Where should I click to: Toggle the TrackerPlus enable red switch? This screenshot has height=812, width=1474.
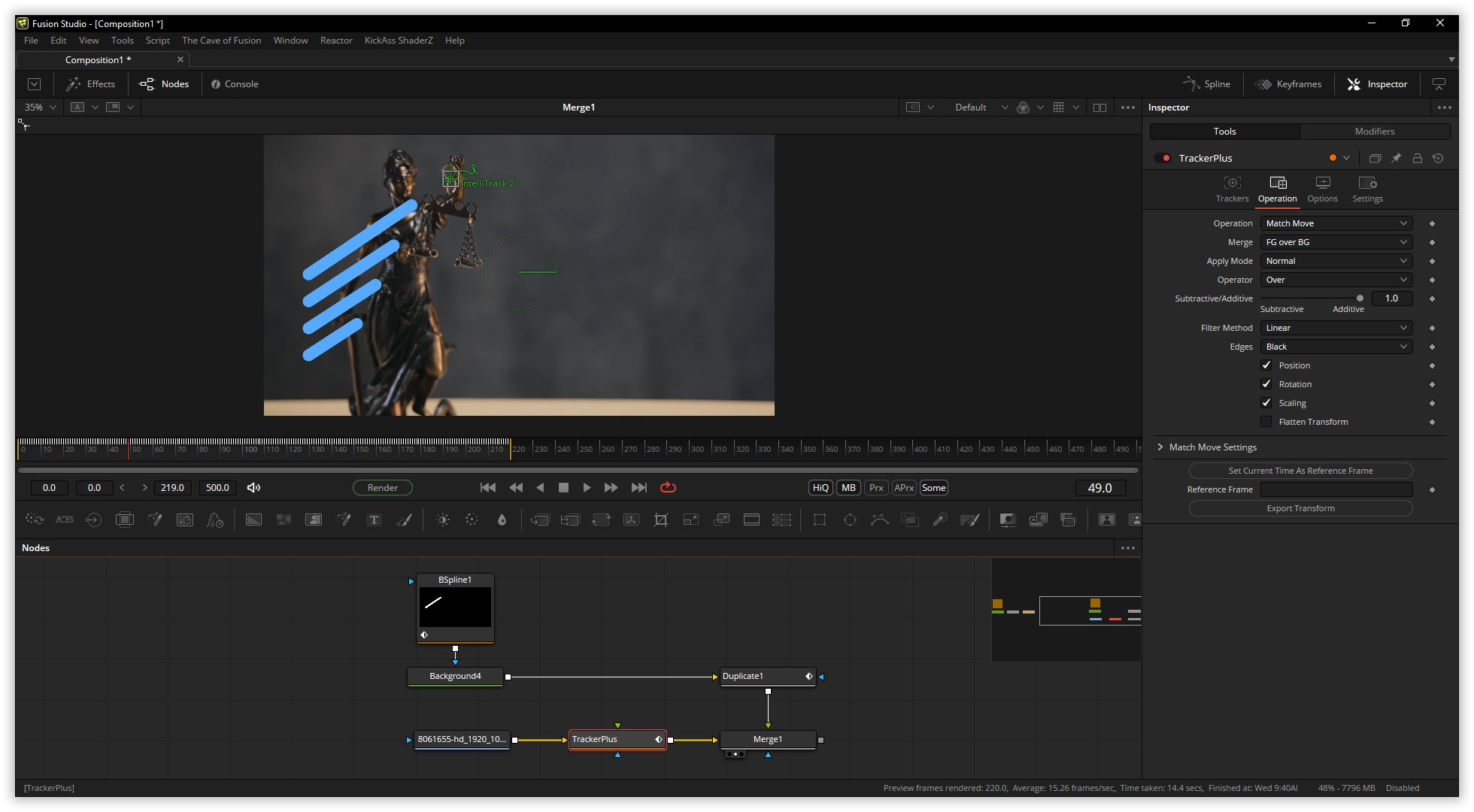click(1163, 158)
